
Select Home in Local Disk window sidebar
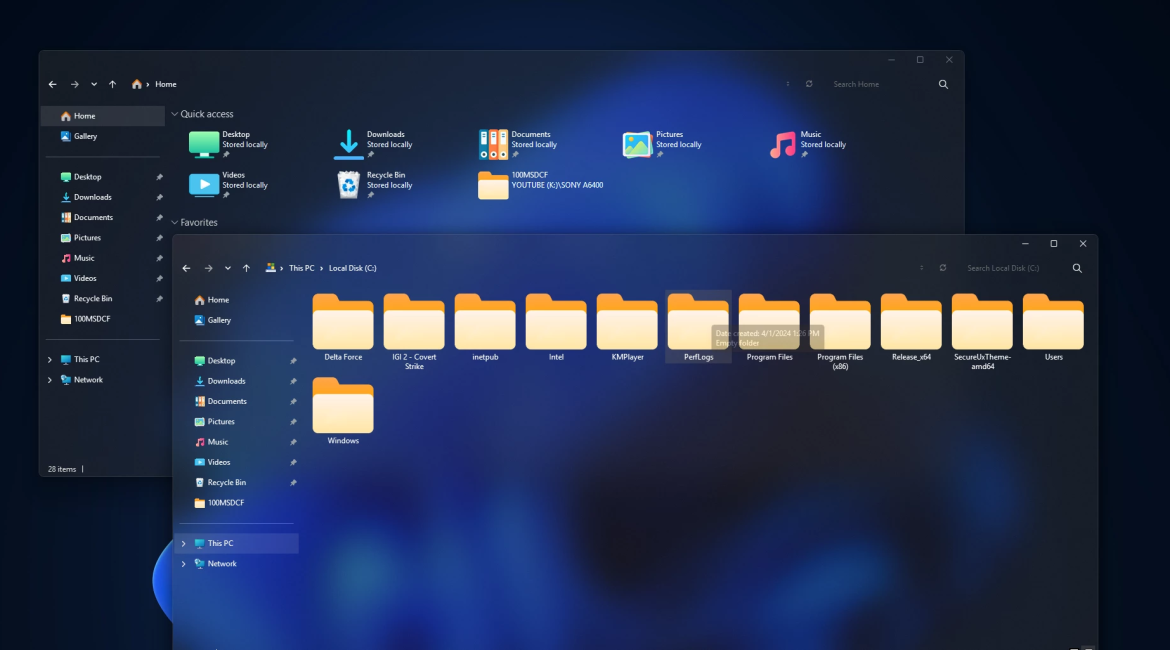click(x=218, y=300)
